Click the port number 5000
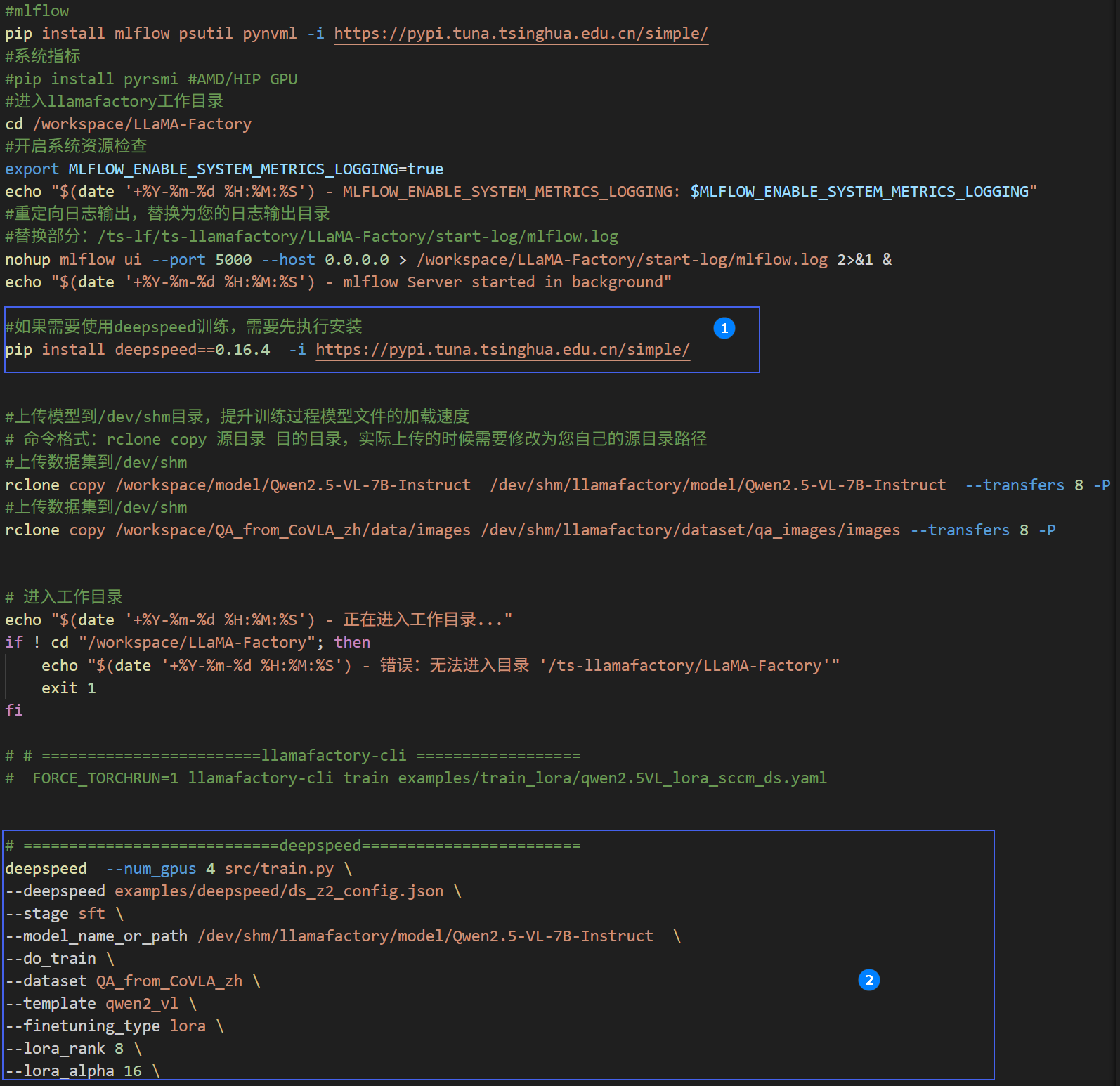 pos(233,260)
